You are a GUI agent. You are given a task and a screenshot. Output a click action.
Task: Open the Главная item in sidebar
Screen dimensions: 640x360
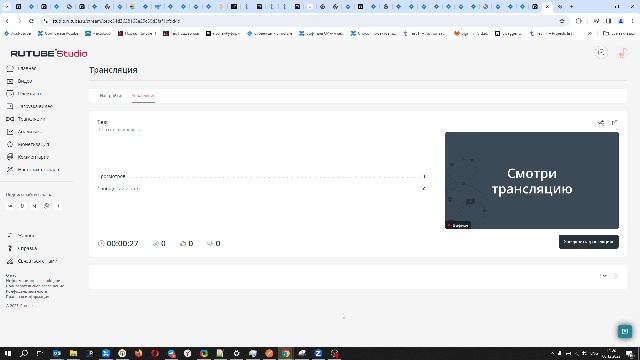(x=22, y=69)
